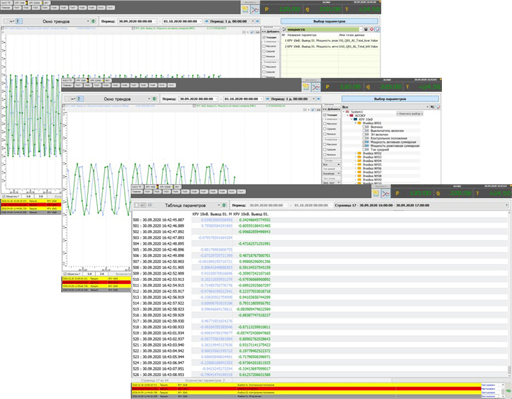Step period forward with right arrow in middle window
512x399 pixels.
(318, 99)
